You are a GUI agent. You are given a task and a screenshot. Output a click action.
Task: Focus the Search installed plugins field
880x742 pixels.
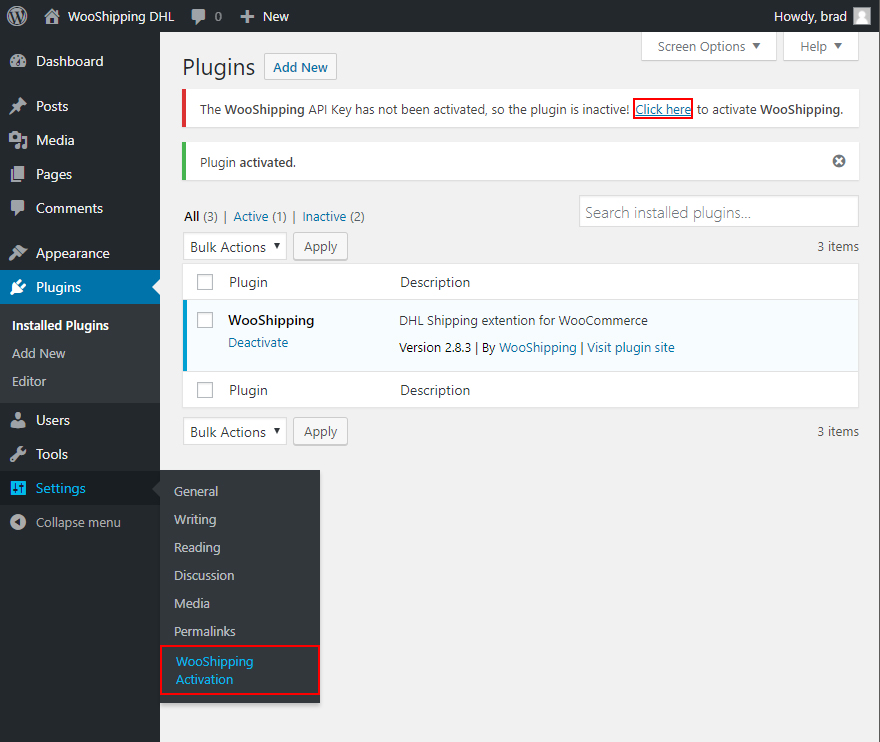[x=718, y=212]
